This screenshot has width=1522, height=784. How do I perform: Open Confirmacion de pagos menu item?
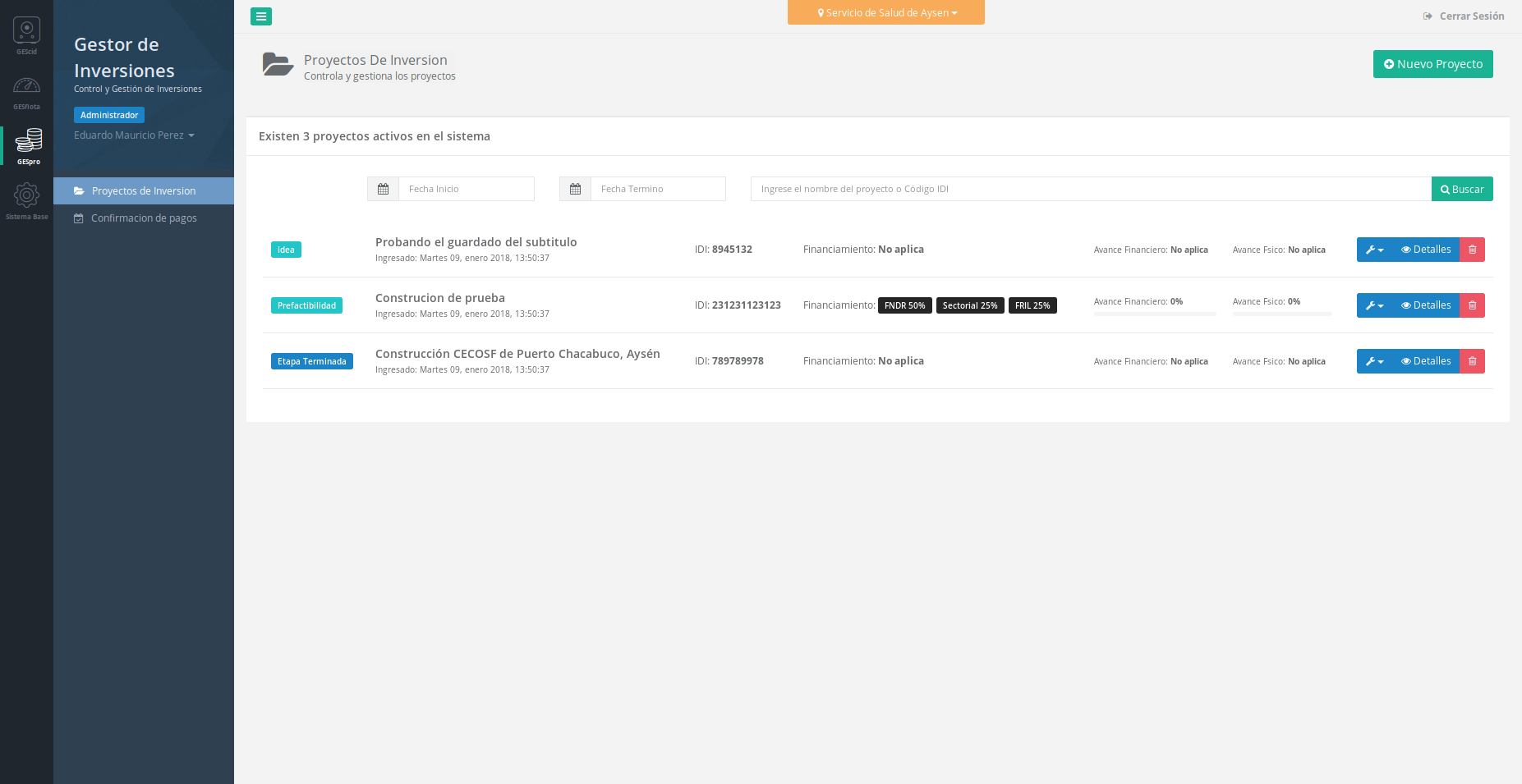click(143, 218)
